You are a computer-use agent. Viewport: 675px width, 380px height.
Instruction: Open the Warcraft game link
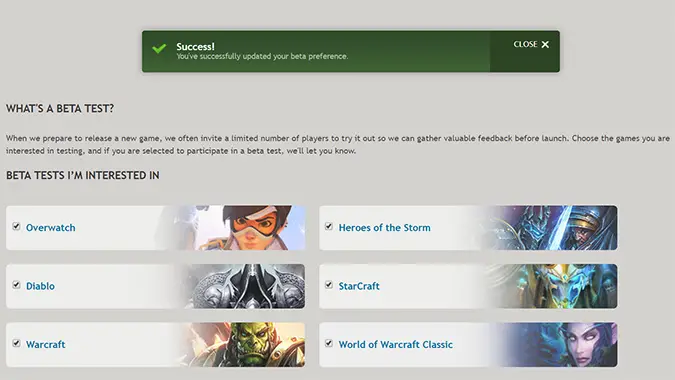[x=46, y=345]
